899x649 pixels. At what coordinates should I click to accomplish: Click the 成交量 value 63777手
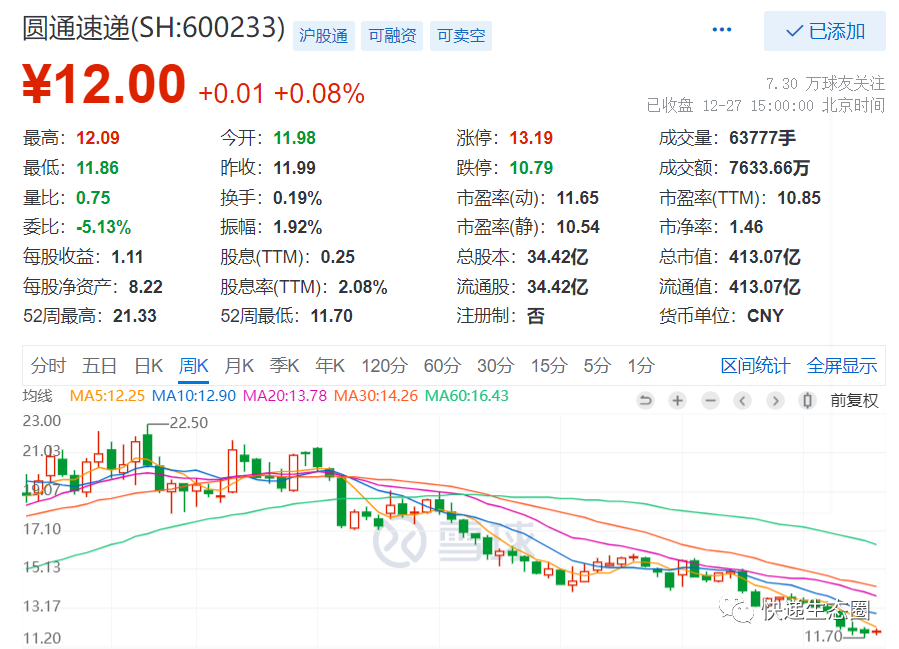click(763, 138)
